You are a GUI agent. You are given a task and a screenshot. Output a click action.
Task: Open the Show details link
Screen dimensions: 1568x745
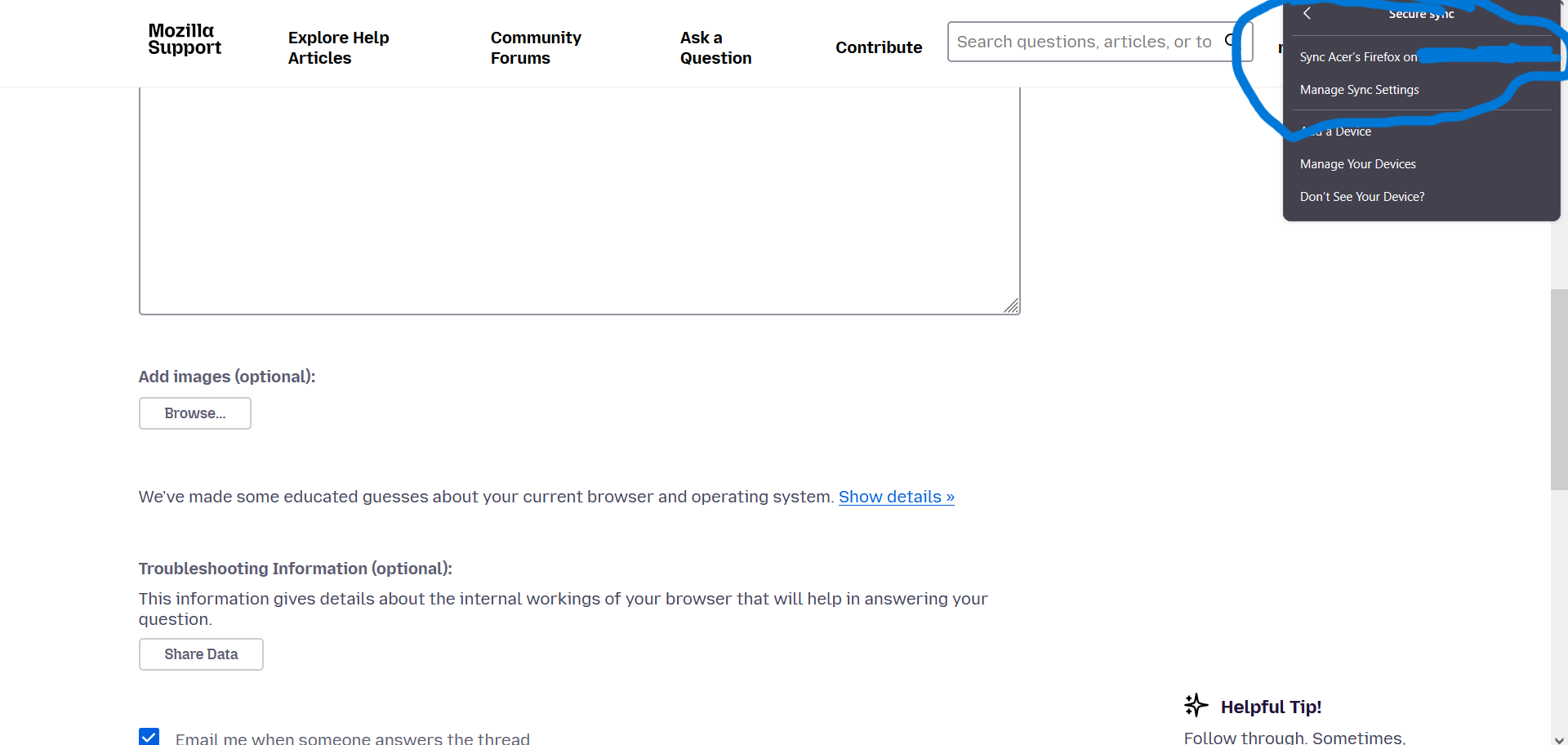coord(896,497)
